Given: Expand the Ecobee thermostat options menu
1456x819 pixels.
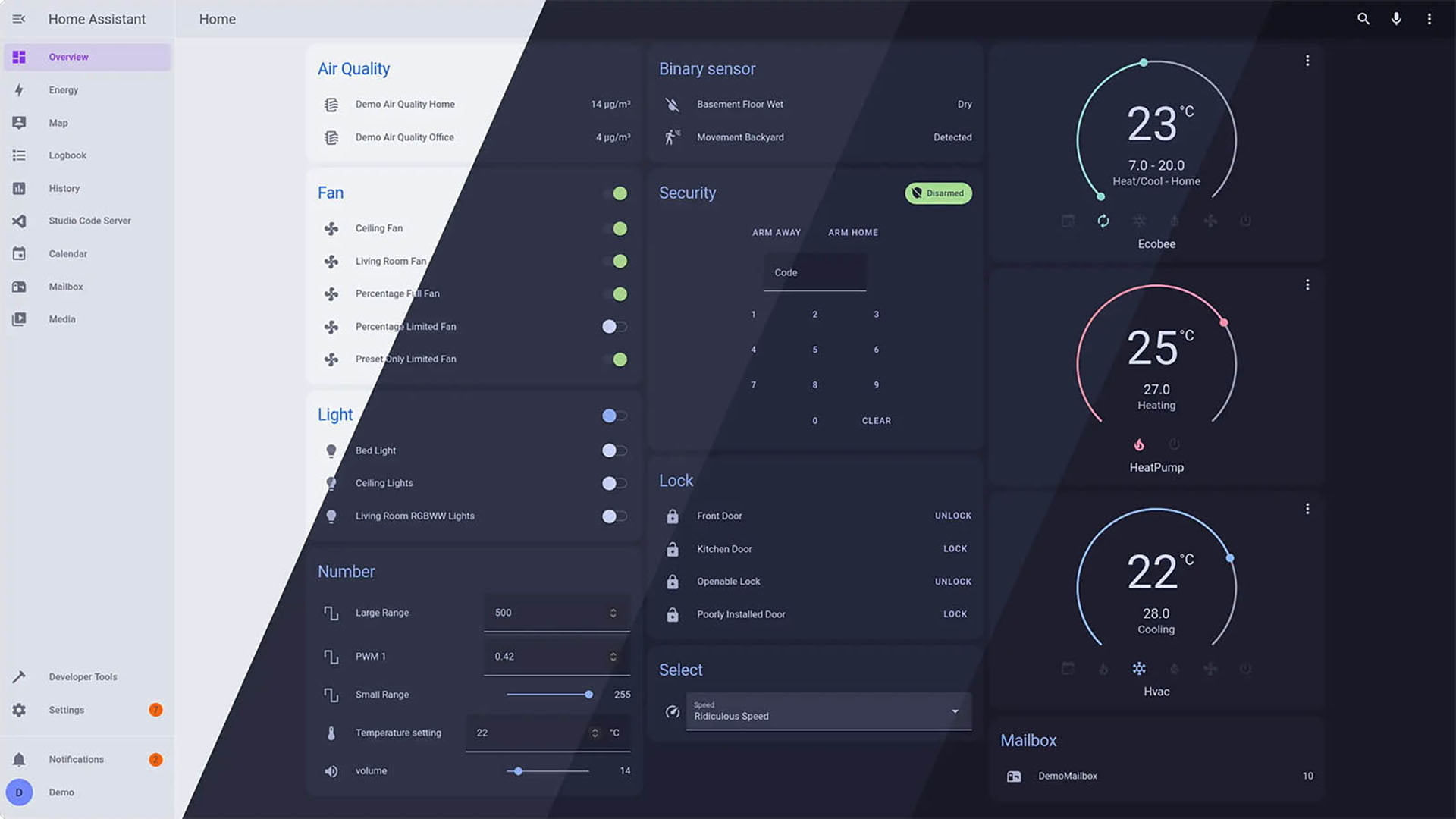Looking at the screenshot, I should click(1307, 60).
